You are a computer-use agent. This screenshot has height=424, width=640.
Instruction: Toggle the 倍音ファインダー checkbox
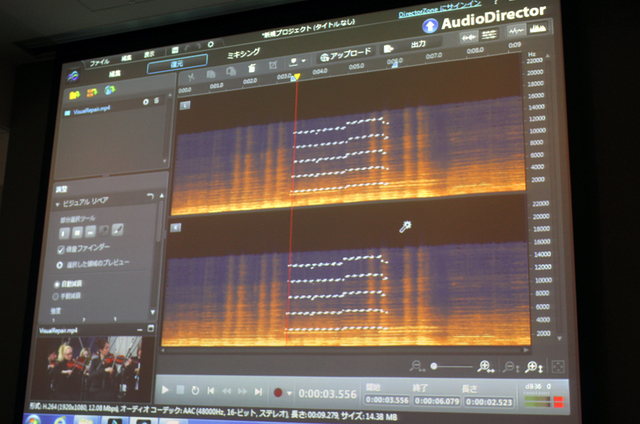coord(61,248)
